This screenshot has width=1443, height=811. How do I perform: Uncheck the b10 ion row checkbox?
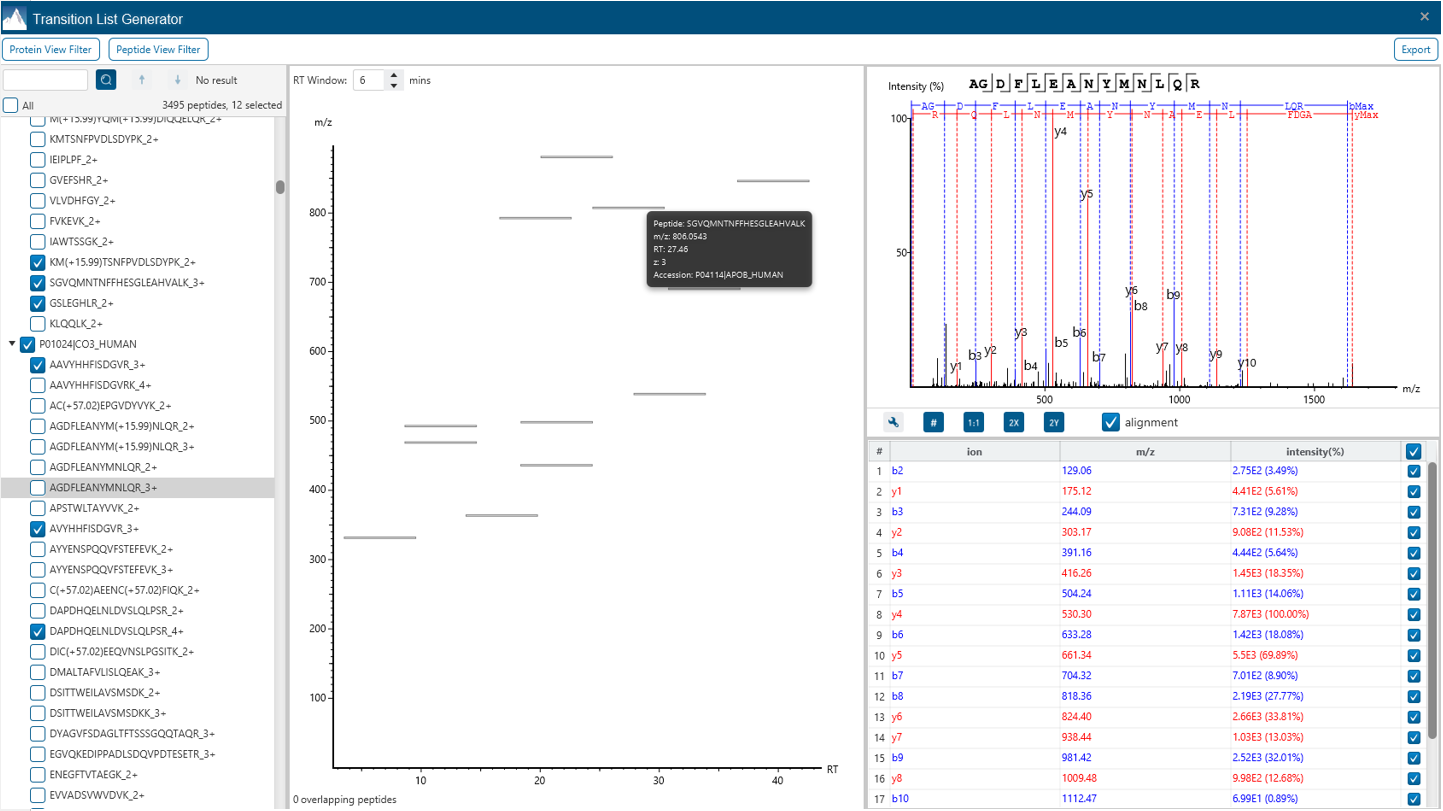pos(1413,799)
